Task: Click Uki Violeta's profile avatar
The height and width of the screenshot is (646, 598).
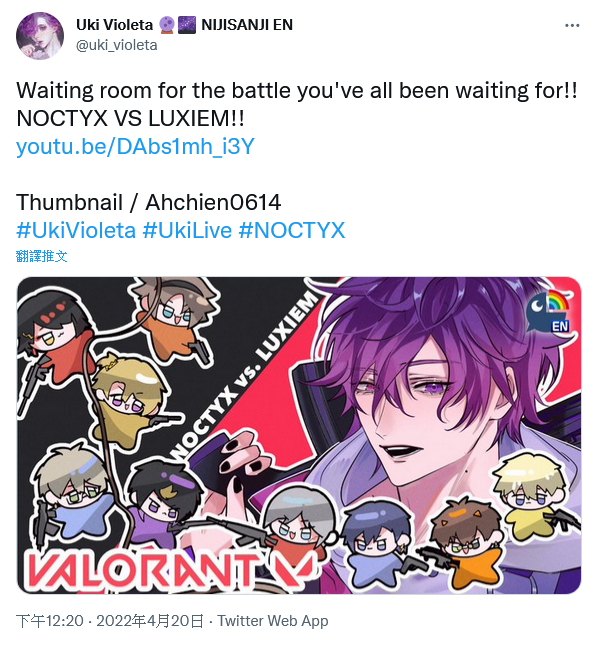Action: (40, 36)
